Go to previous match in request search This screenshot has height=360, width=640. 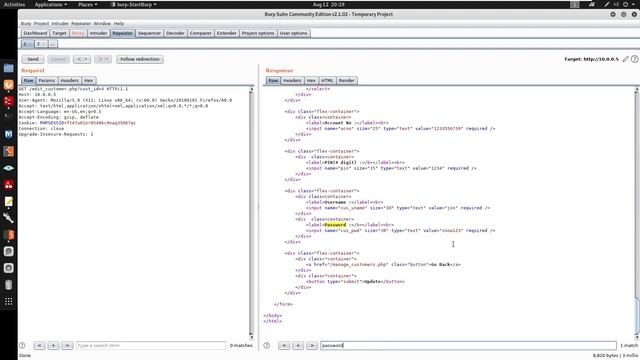(39, 345)
